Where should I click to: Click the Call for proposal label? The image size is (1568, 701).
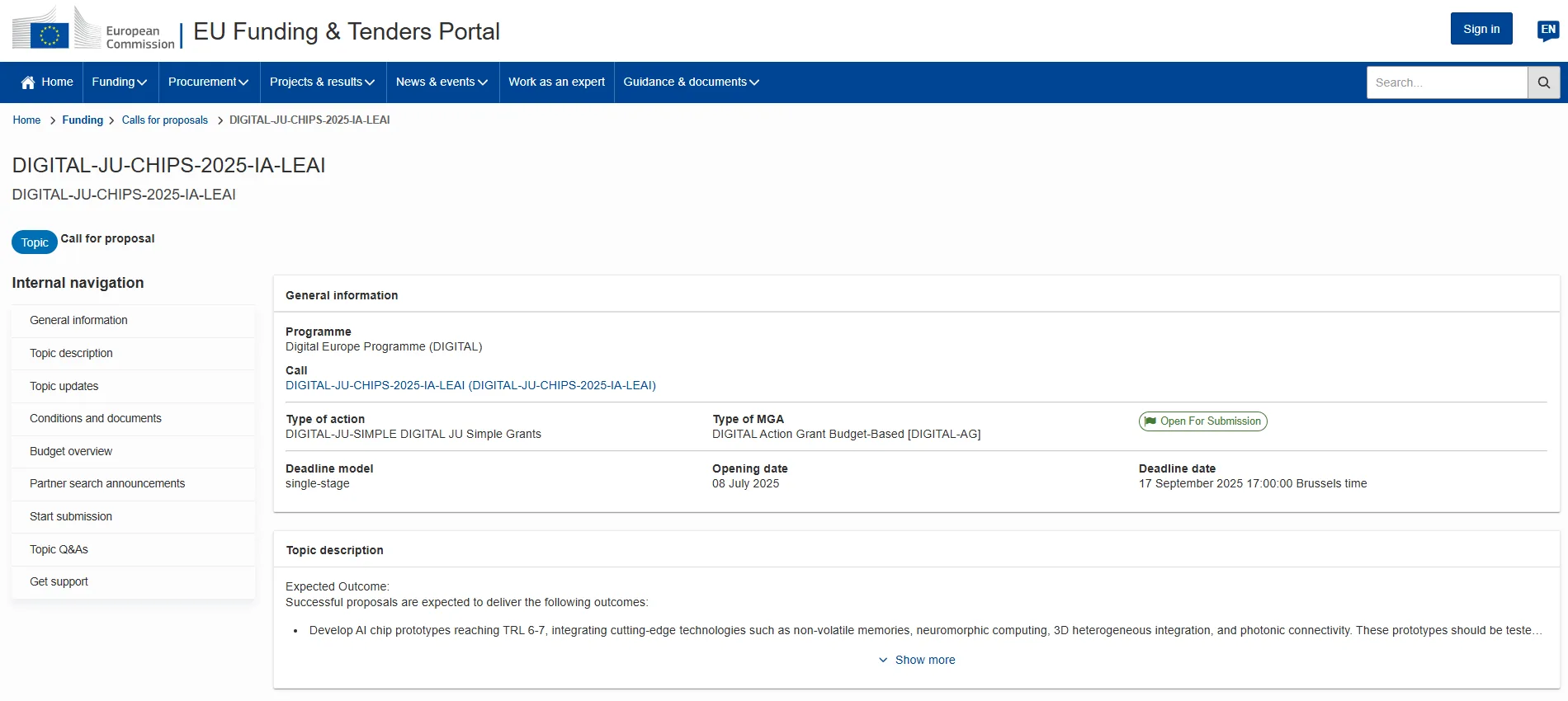107,239
